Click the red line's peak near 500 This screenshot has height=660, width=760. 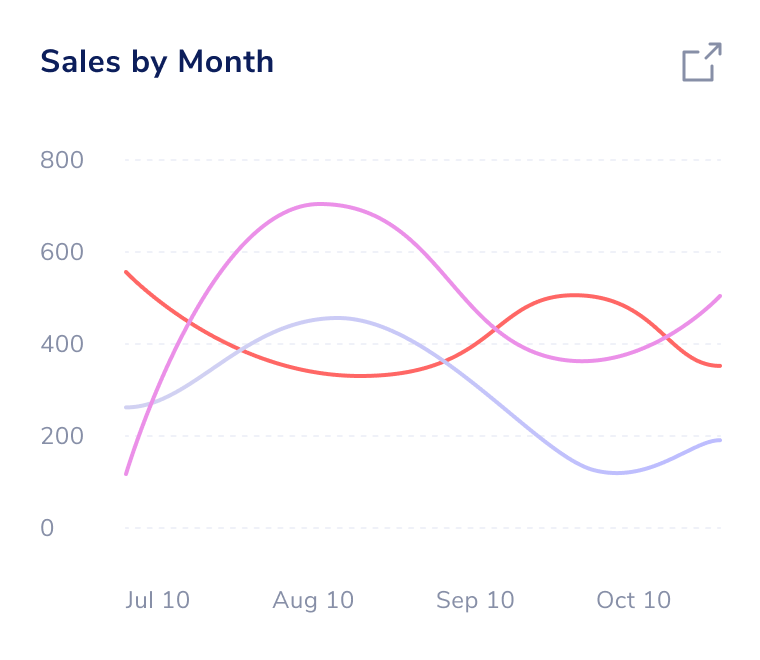click(573, 295)
